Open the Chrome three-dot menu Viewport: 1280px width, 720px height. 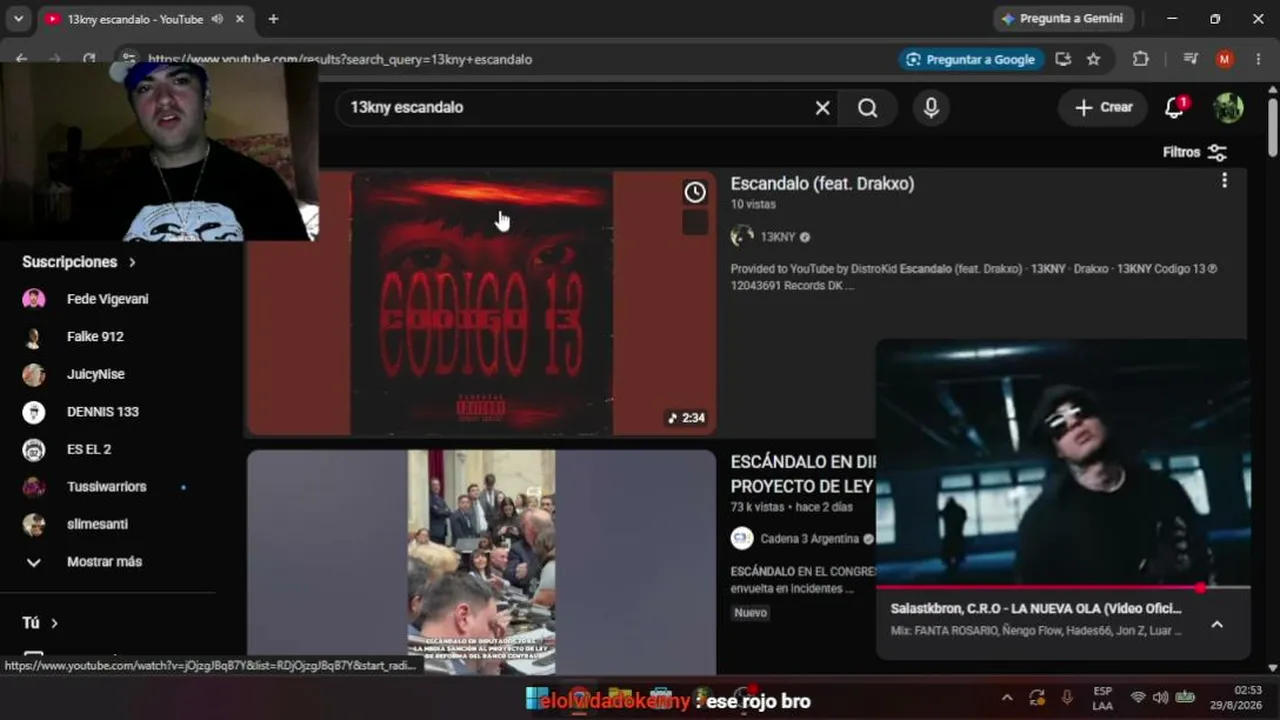tap(1257, 59)
